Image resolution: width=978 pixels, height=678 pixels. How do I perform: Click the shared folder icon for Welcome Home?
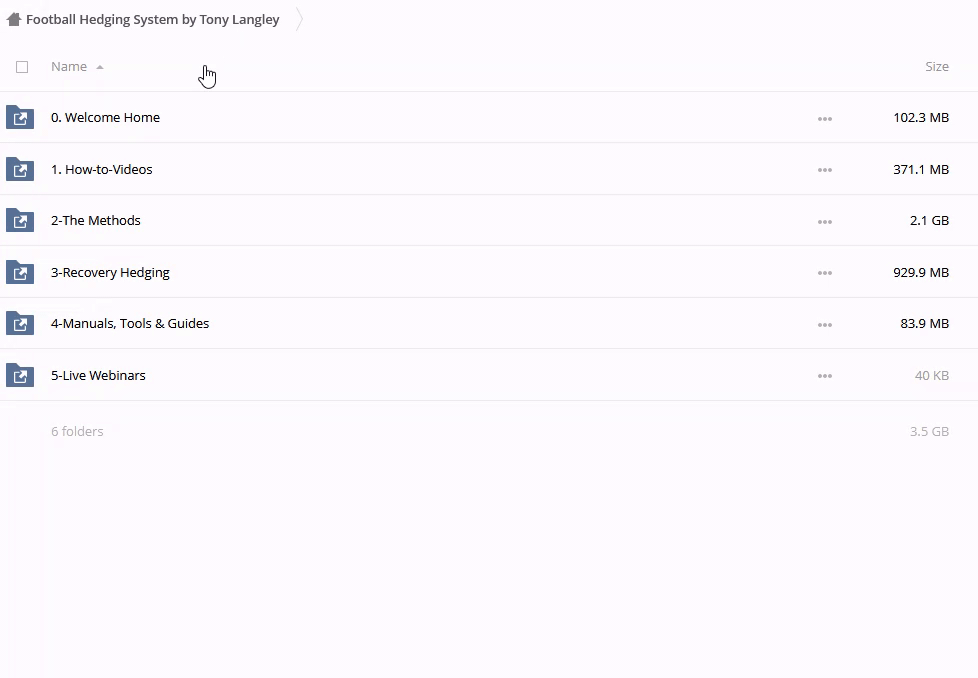[x=20, y=118]
